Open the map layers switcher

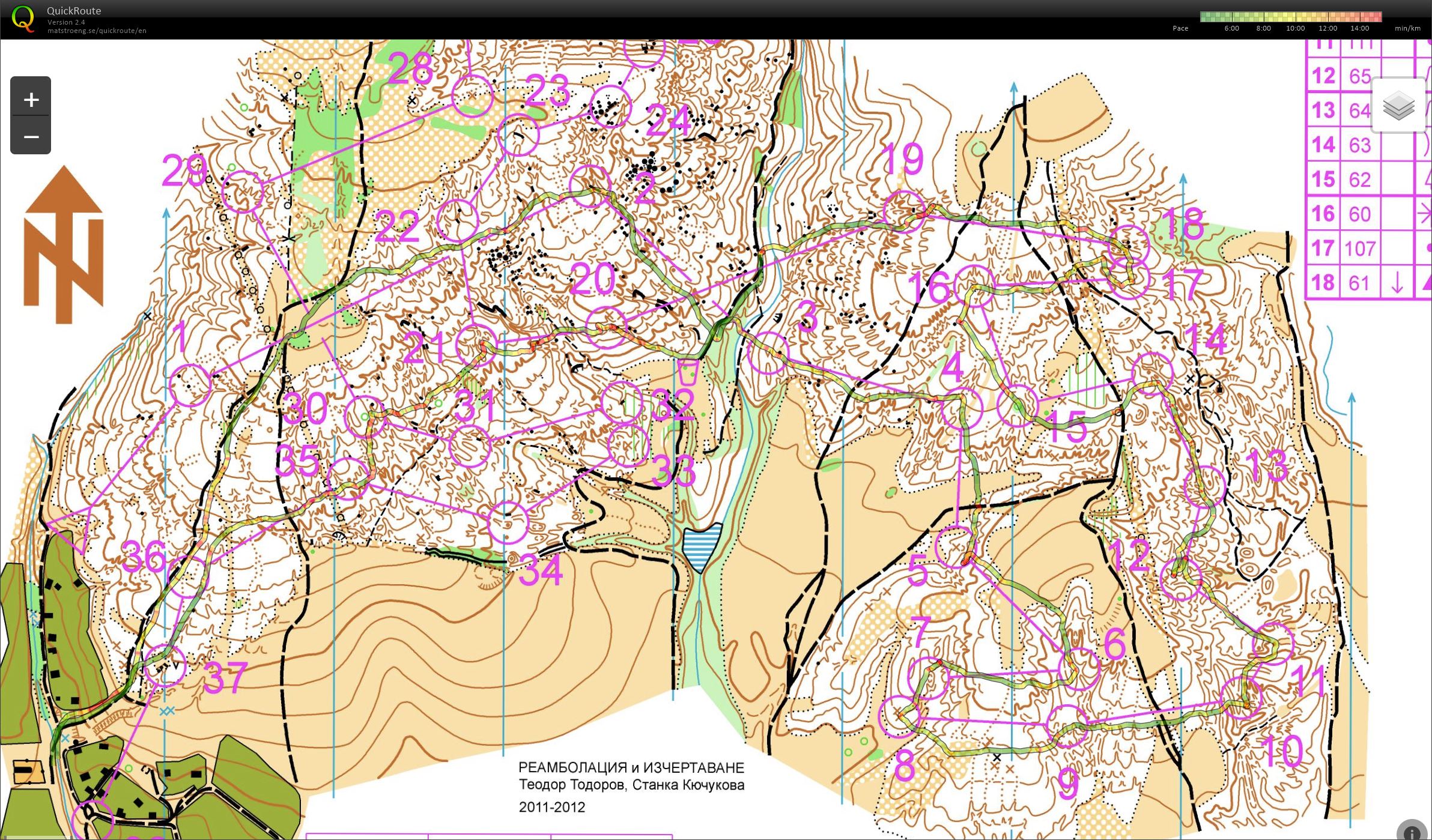[x=1398, y=106]
